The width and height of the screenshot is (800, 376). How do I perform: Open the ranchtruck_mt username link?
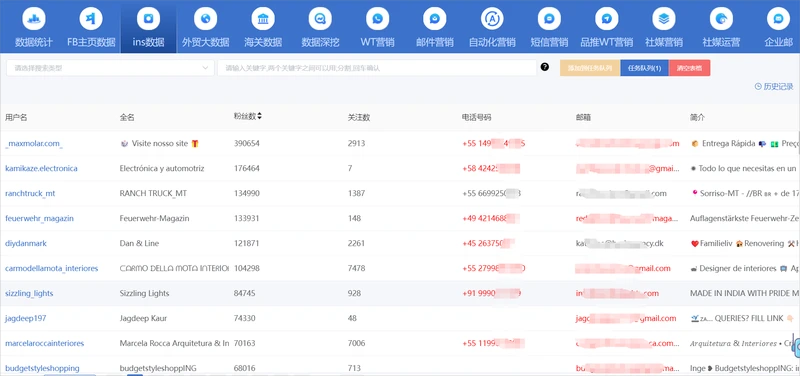click(x=30, y=193)
